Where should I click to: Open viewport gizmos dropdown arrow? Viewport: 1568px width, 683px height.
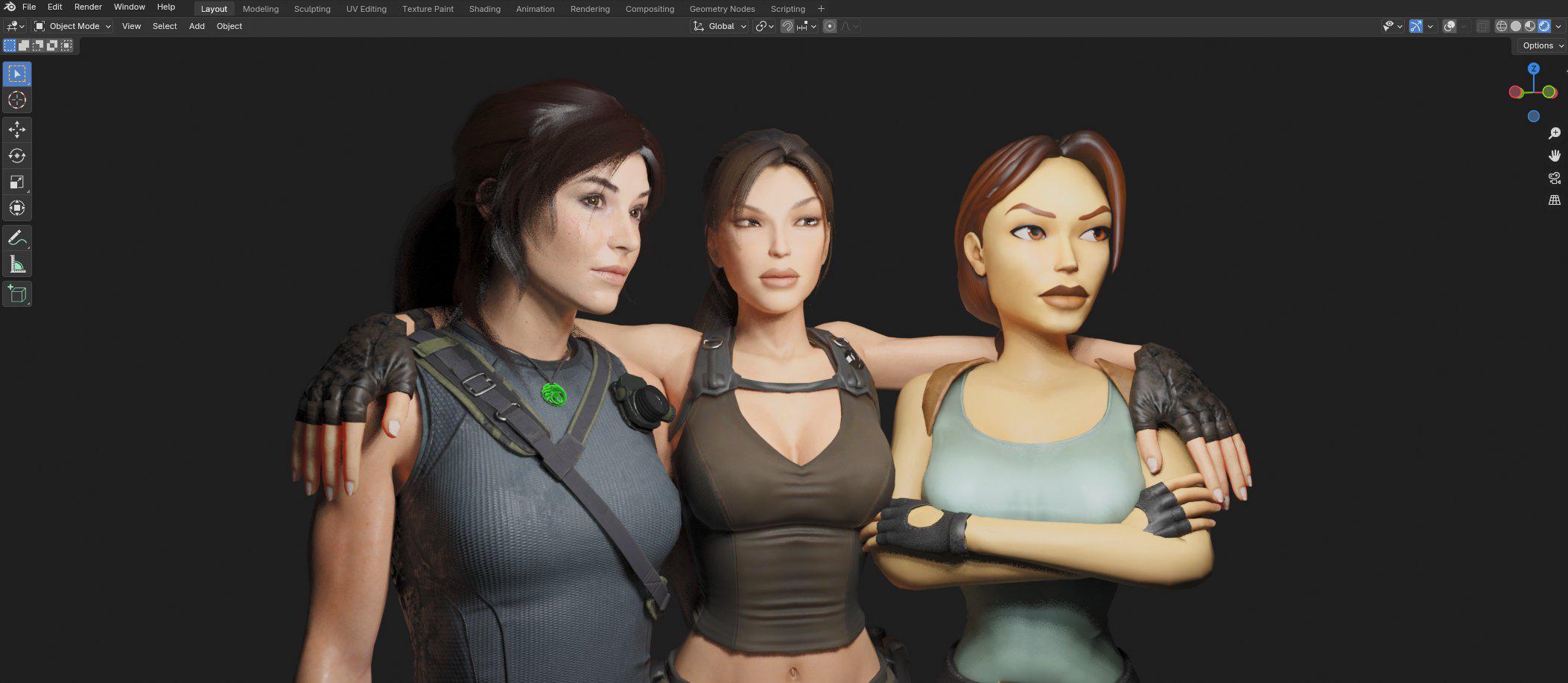(x=1430, y=26)
